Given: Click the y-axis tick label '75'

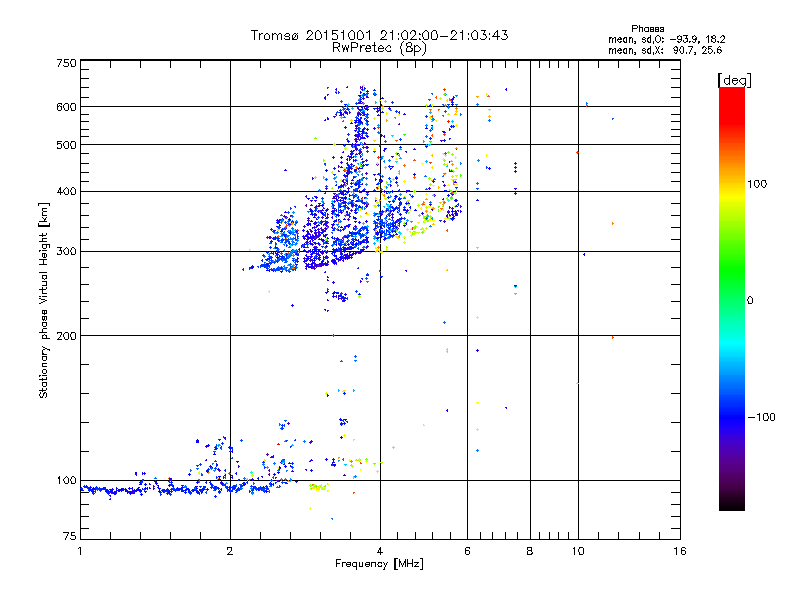Looking at the screenshot, I should [x=70, y=536].
